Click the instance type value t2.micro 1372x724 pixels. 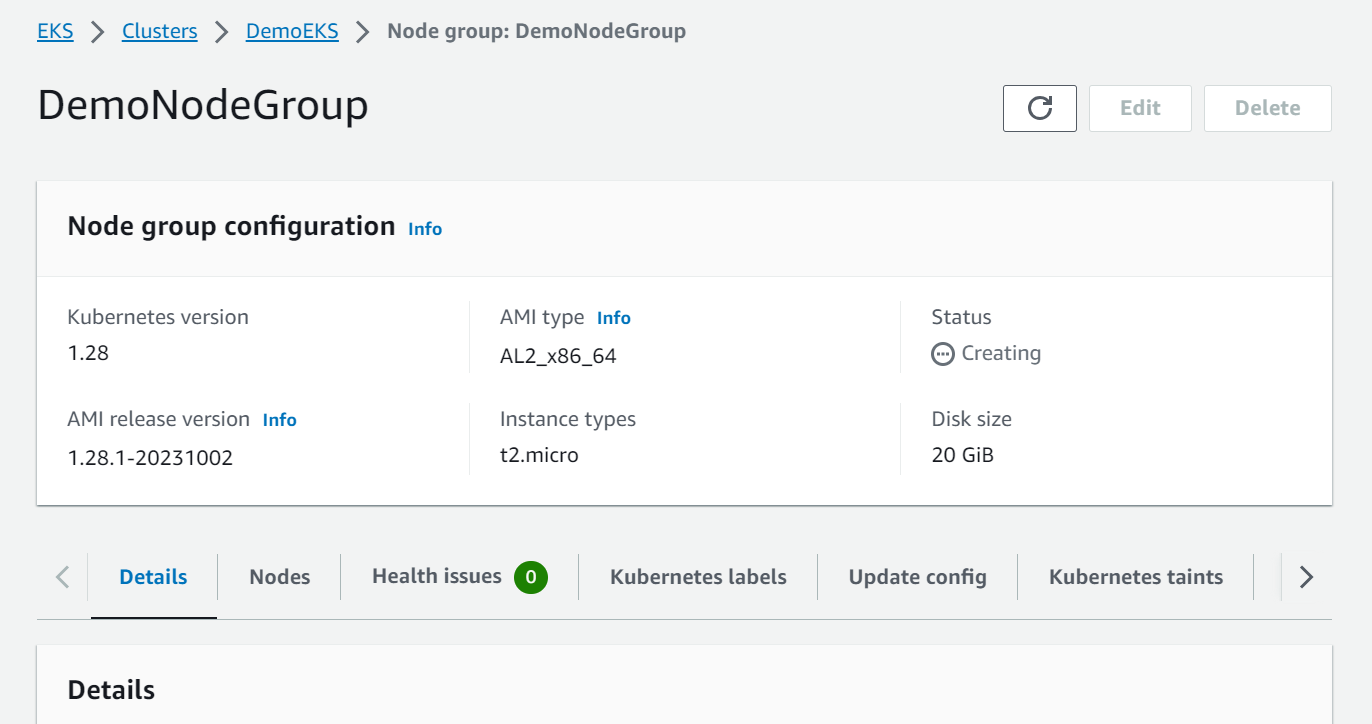539,456
